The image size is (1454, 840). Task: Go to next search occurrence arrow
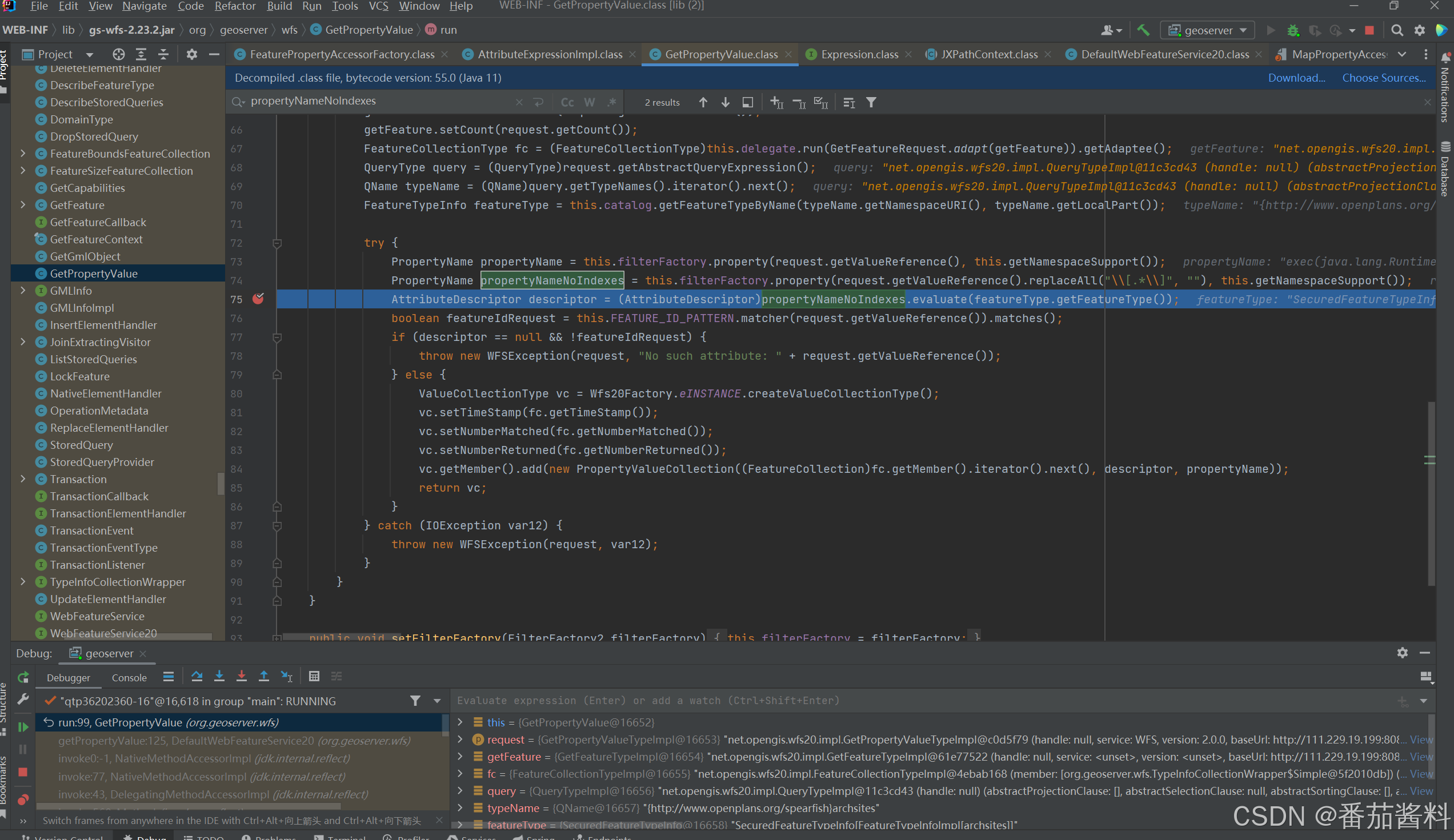pyautogui.click(x=725, y=102)
